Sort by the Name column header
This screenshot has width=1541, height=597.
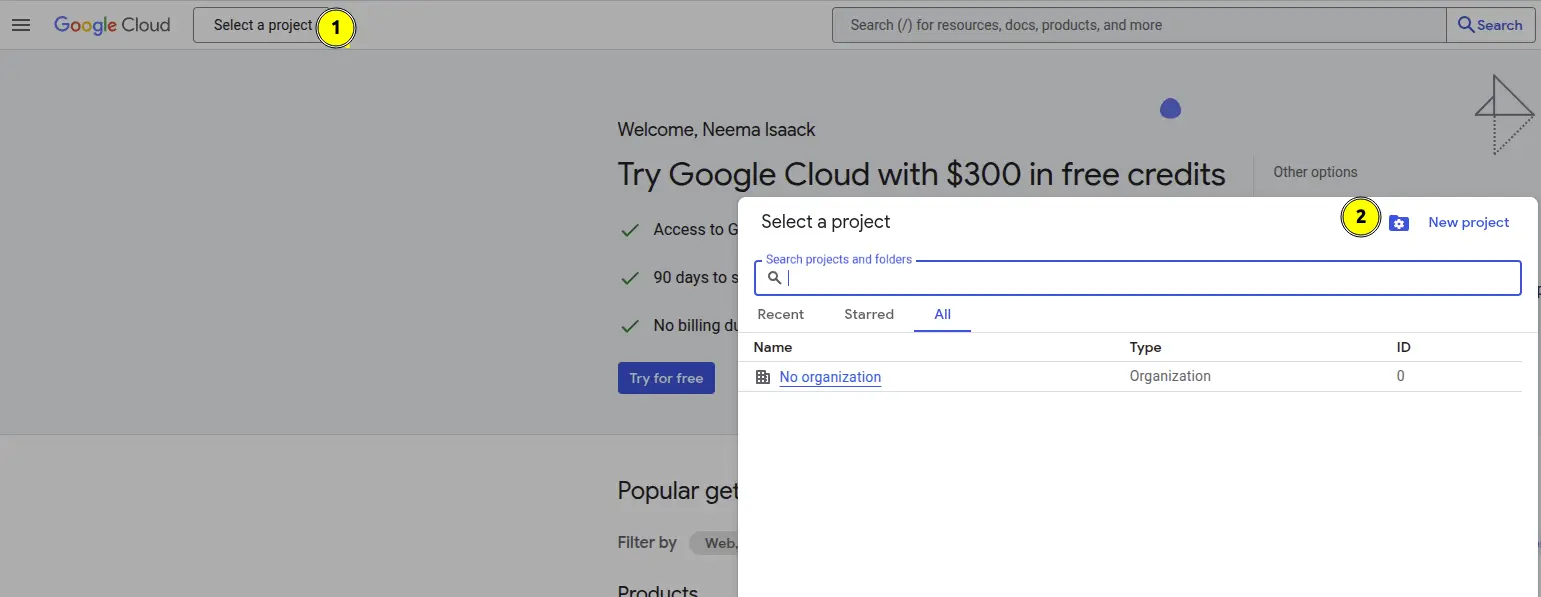point(772,347)
